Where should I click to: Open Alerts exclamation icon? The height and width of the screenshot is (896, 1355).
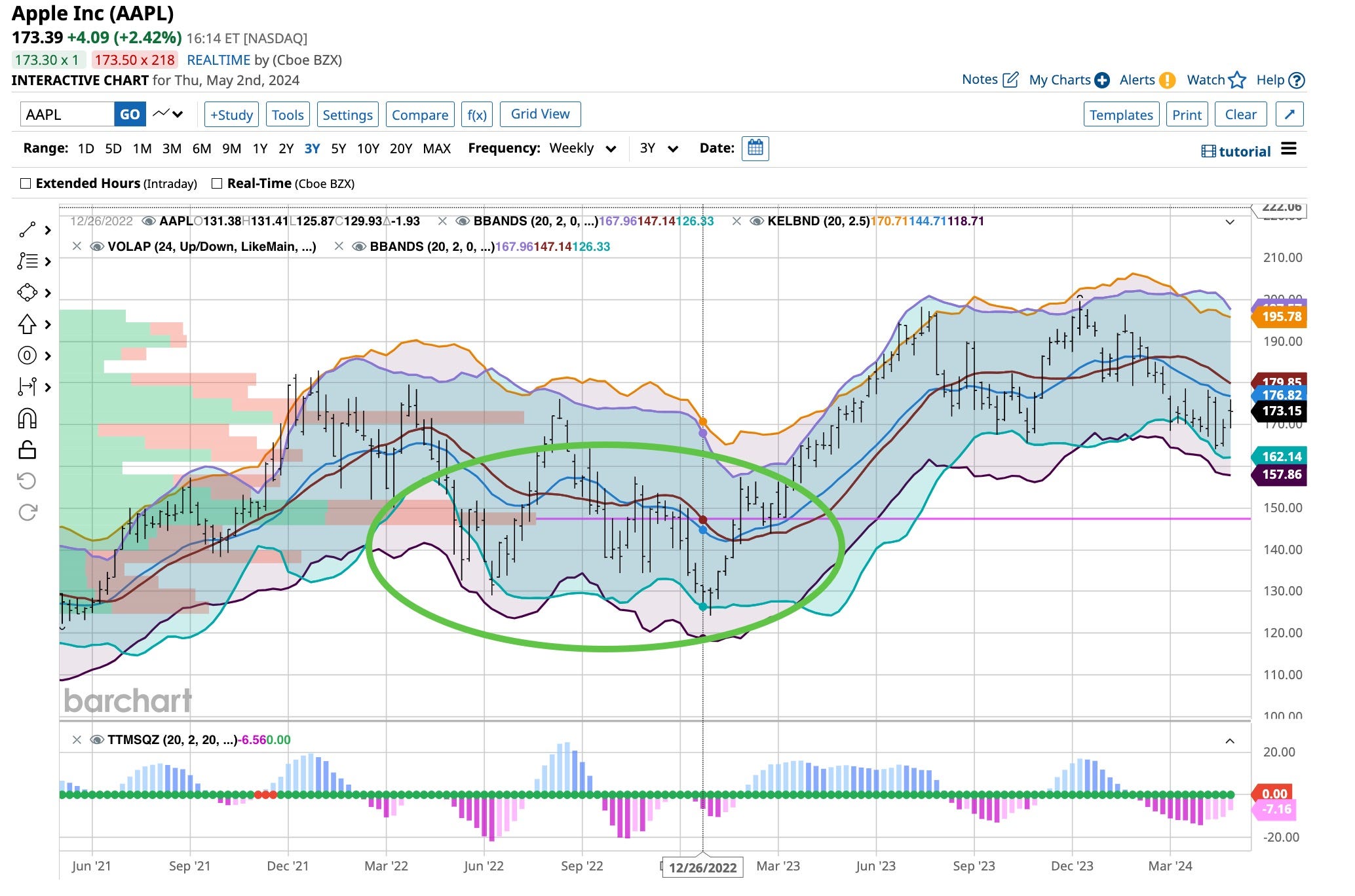[1167, 80]
